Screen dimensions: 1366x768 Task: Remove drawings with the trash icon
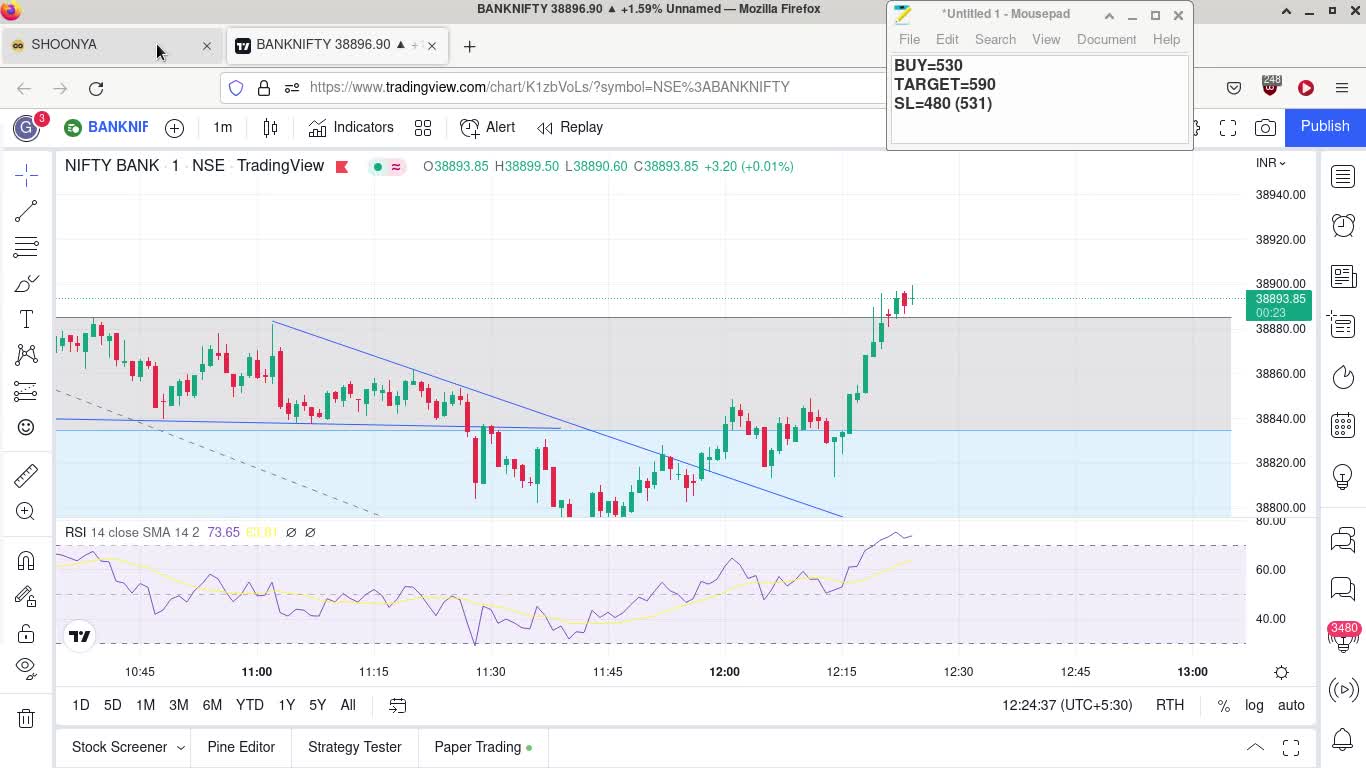coord(26,718)
